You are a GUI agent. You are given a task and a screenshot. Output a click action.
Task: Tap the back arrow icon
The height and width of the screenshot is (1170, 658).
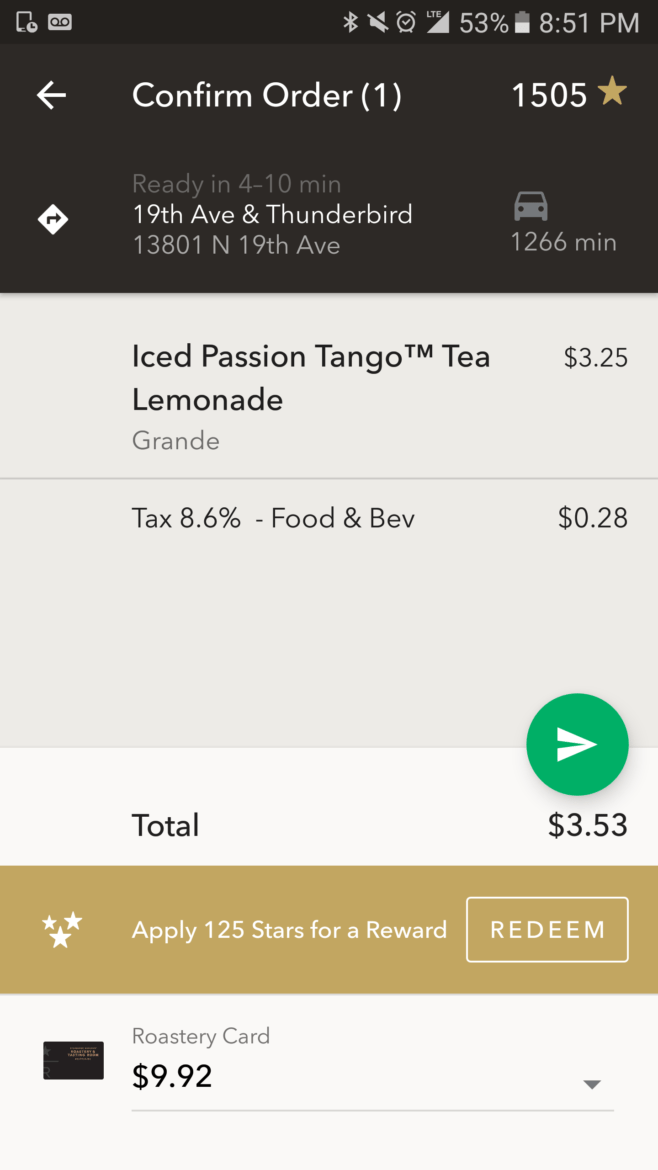click(51, 96)
